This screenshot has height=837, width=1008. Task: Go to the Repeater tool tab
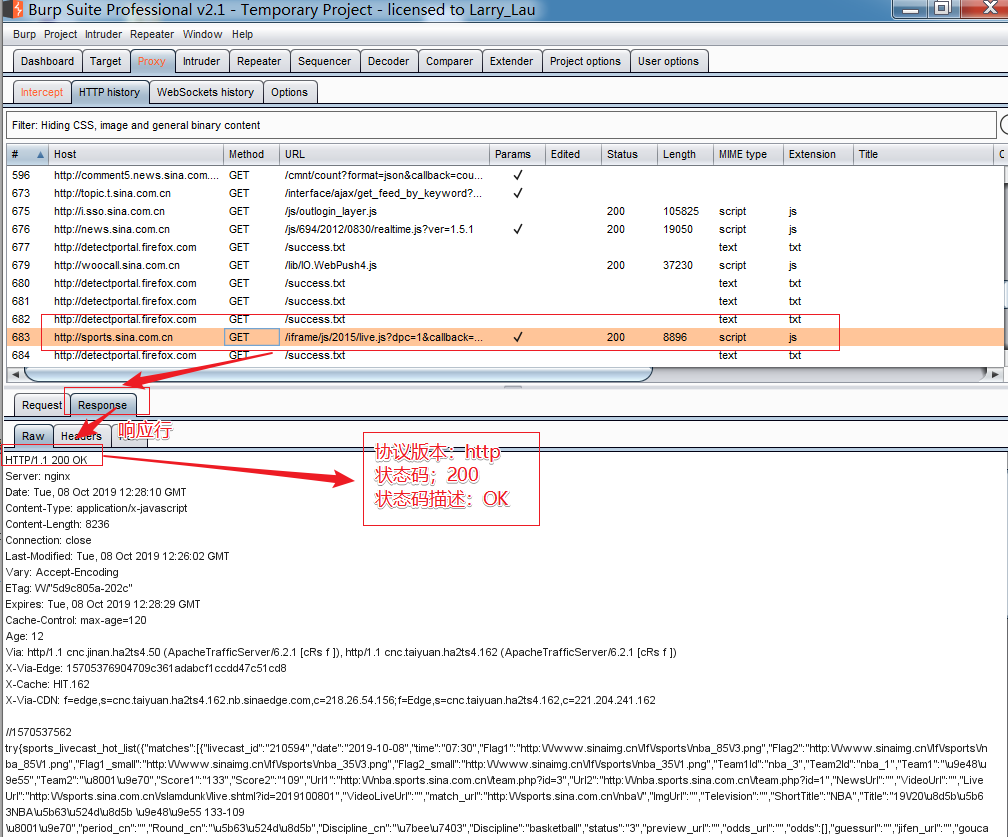click(x=259, y=61)
